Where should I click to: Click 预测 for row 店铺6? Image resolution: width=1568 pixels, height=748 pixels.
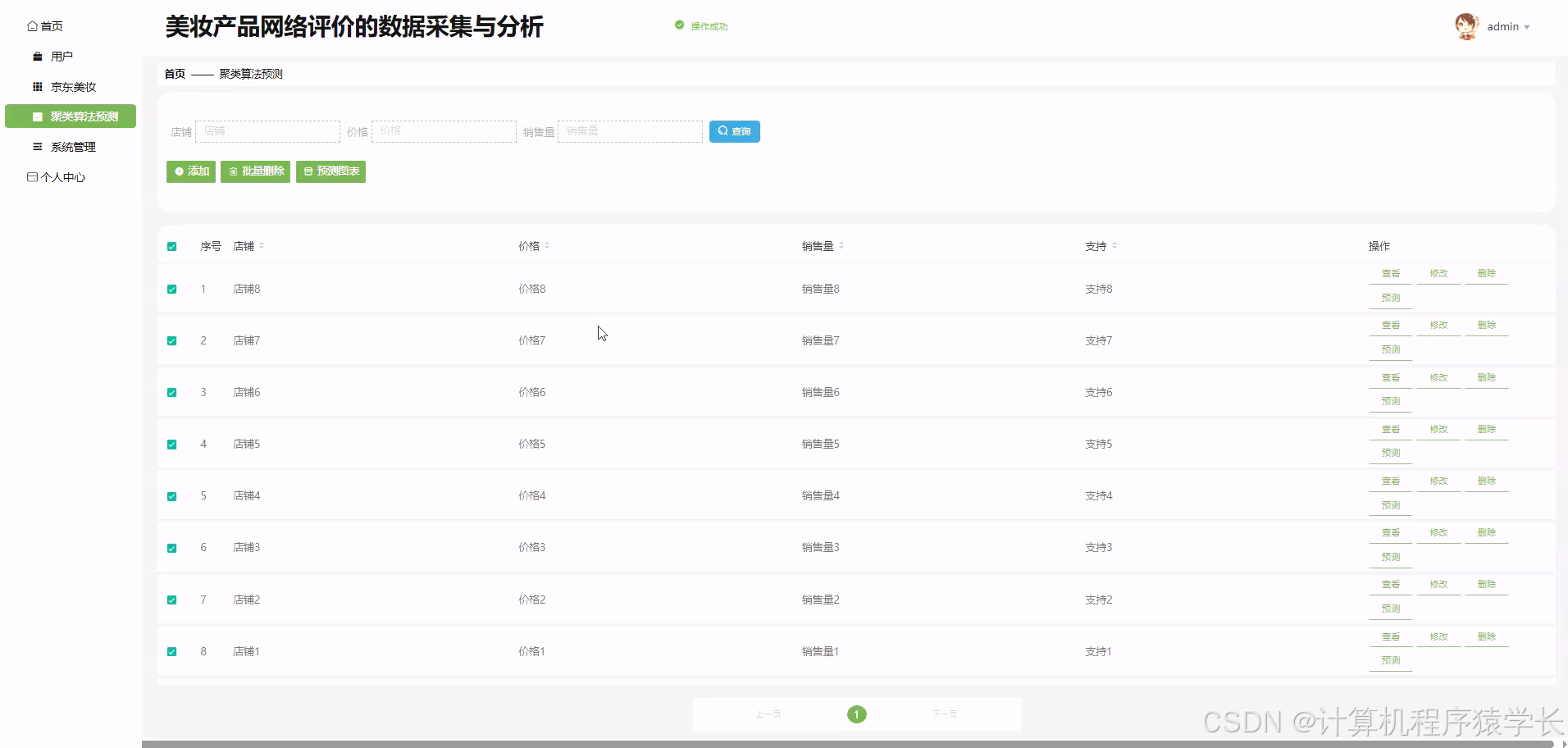1391,402
